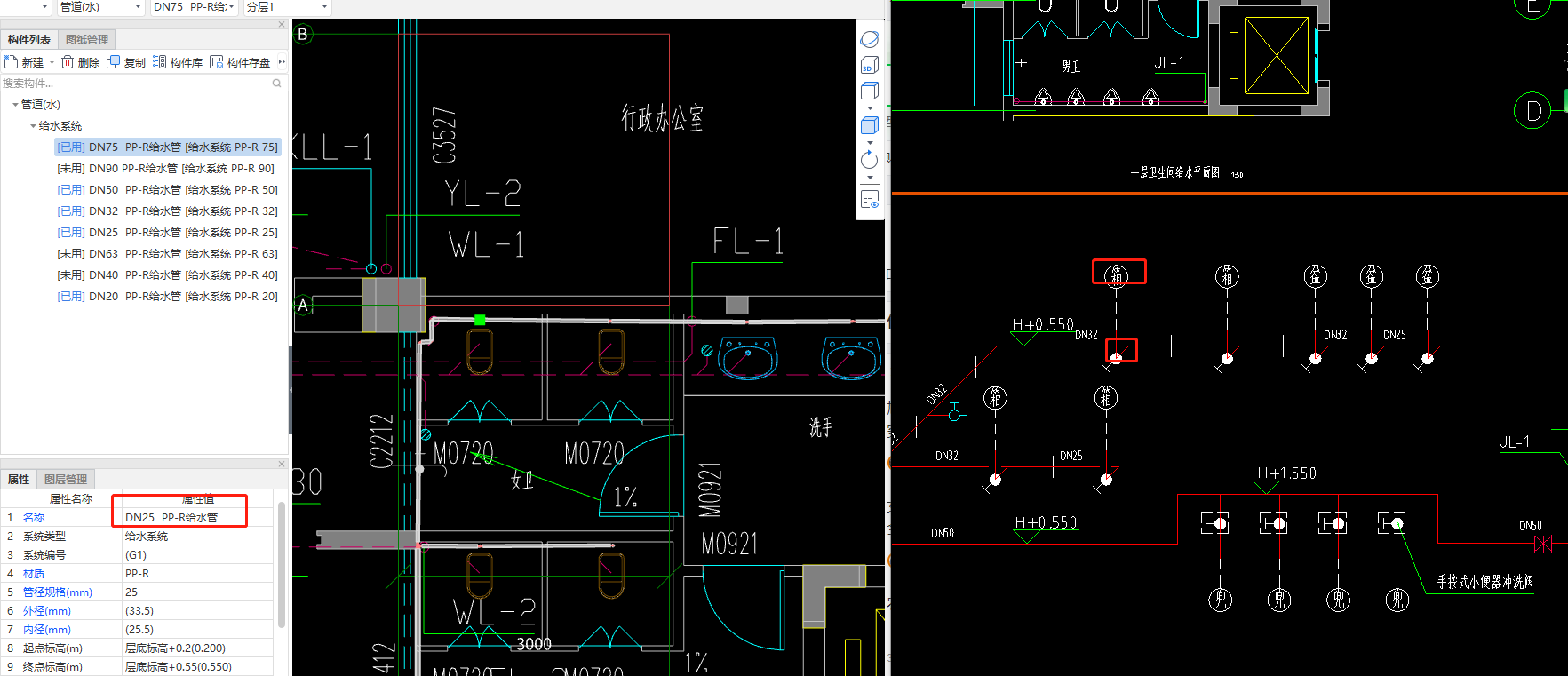
Task: Open the Component Library (构件库)
Action: pos(178,62)
